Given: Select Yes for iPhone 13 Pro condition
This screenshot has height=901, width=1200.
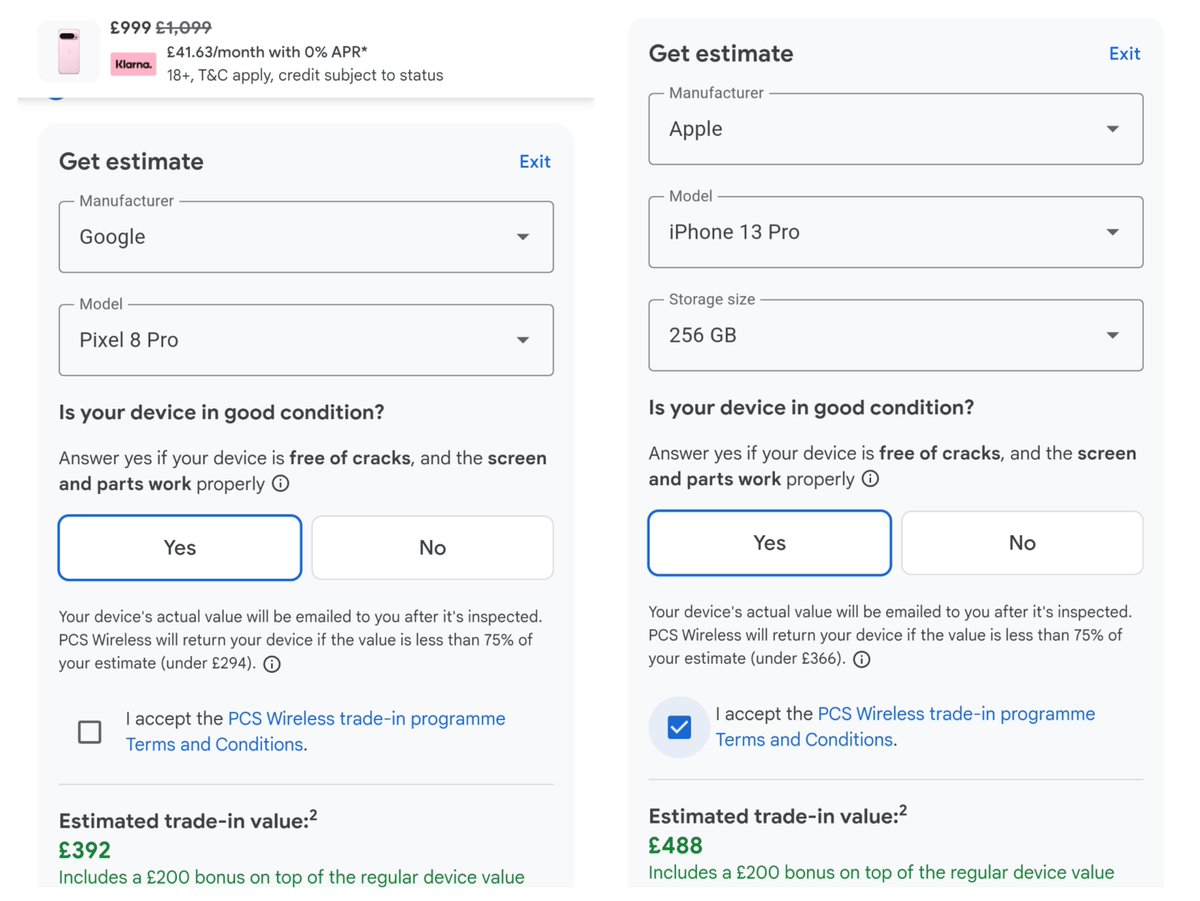Looking at the screenshot, I should [x=770, y=543].
